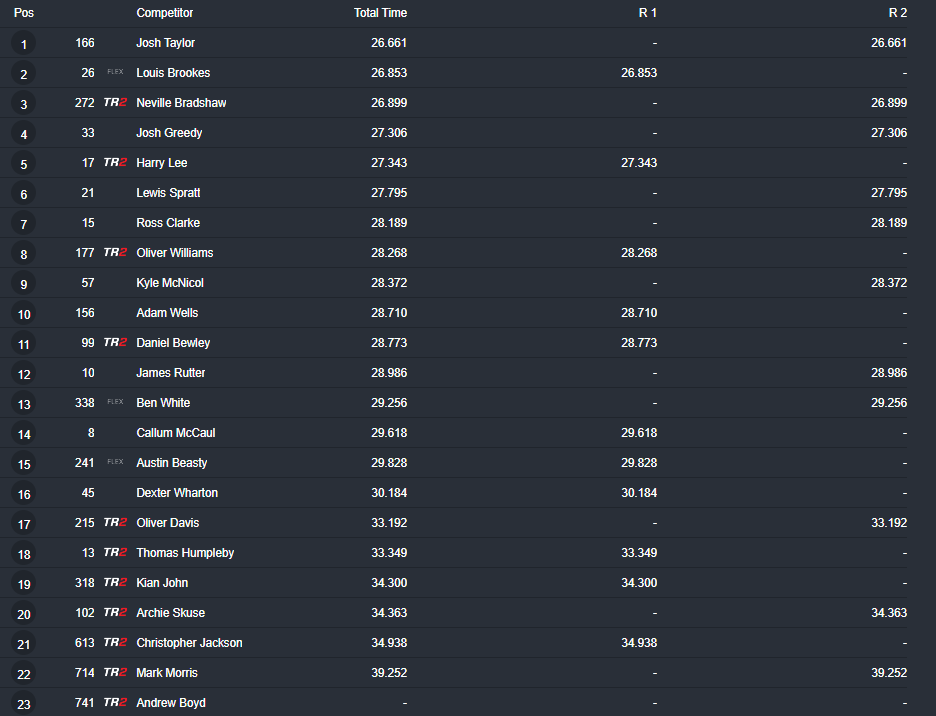Image resolution: width=936 pixels, height=716 pixels.
Task: Click the TR2 icon beside Harry Lee
Action: coord(115,163)
